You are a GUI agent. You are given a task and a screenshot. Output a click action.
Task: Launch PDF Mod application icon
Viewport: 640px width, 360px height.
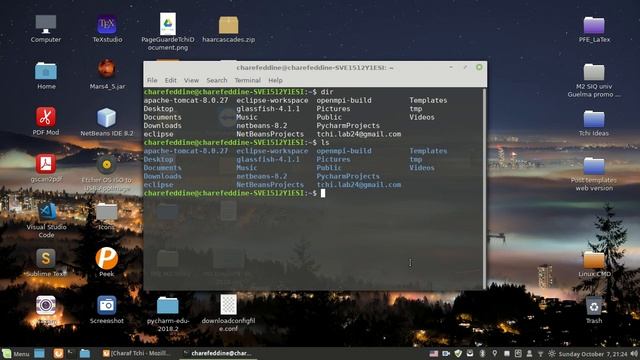pyautogui.click(x=46, y=117)
